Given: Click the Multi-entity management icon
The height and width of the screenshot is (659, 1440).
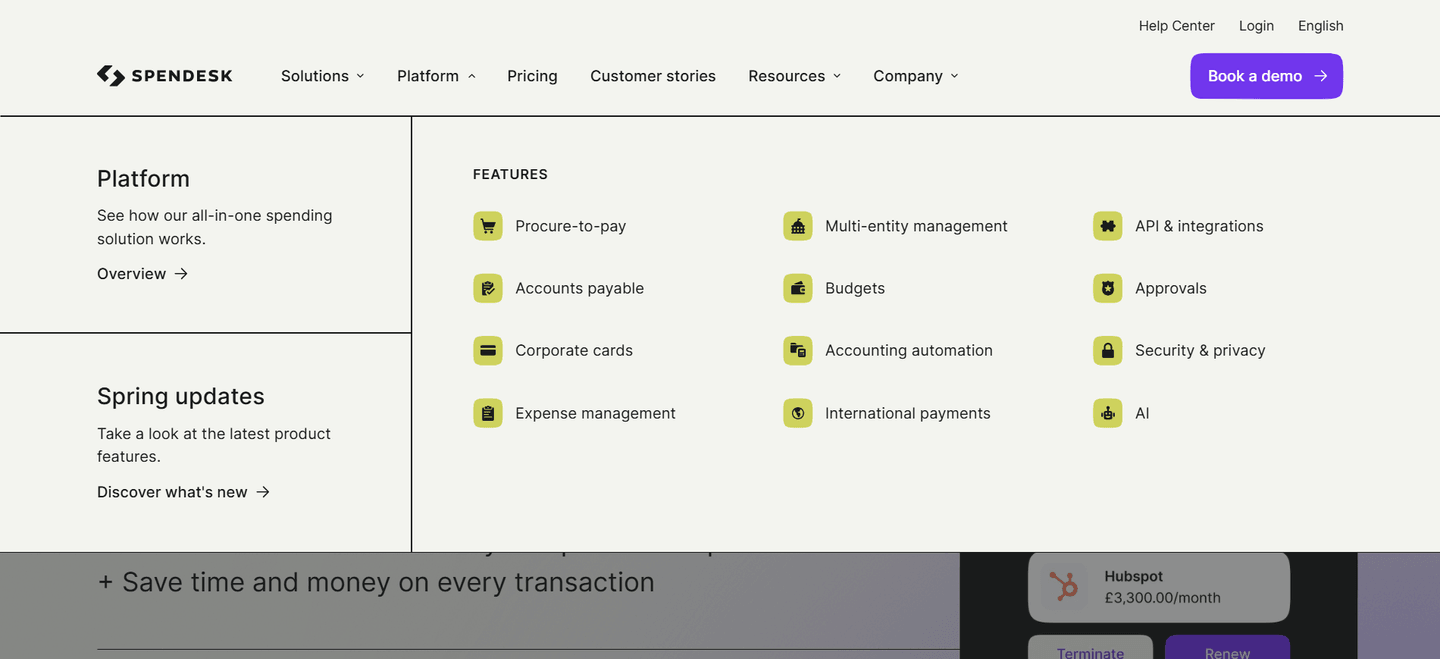Looking at the screenshot, I should [x=798, y=226].
